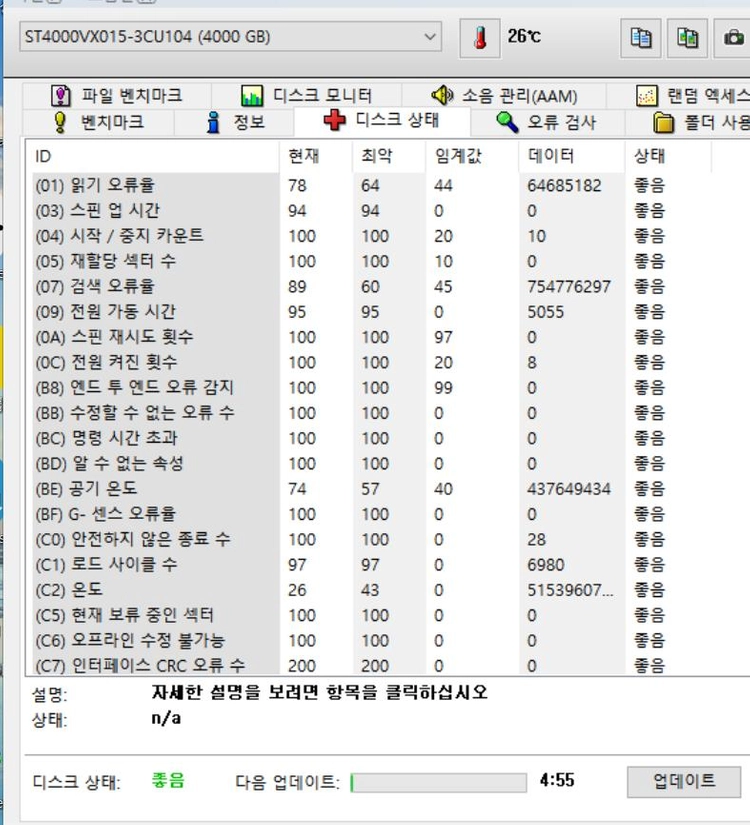Screen dimensions: 750x825
Task: Select the (C0) 안전하지 않은 종료 수 row
Action: tap(372, 539)
